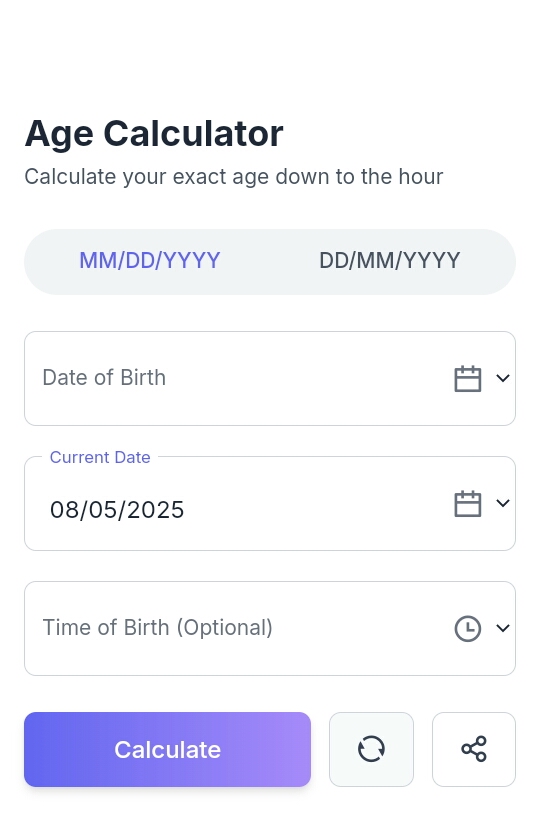
Task: Click the subtitle about exact age
Action: (234, 177)
